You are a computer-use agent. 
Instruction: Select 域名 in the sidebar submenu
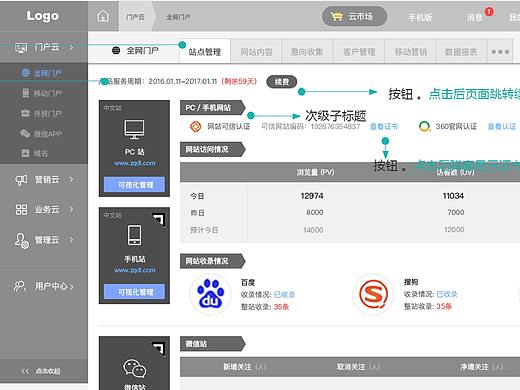pos(41,153)
